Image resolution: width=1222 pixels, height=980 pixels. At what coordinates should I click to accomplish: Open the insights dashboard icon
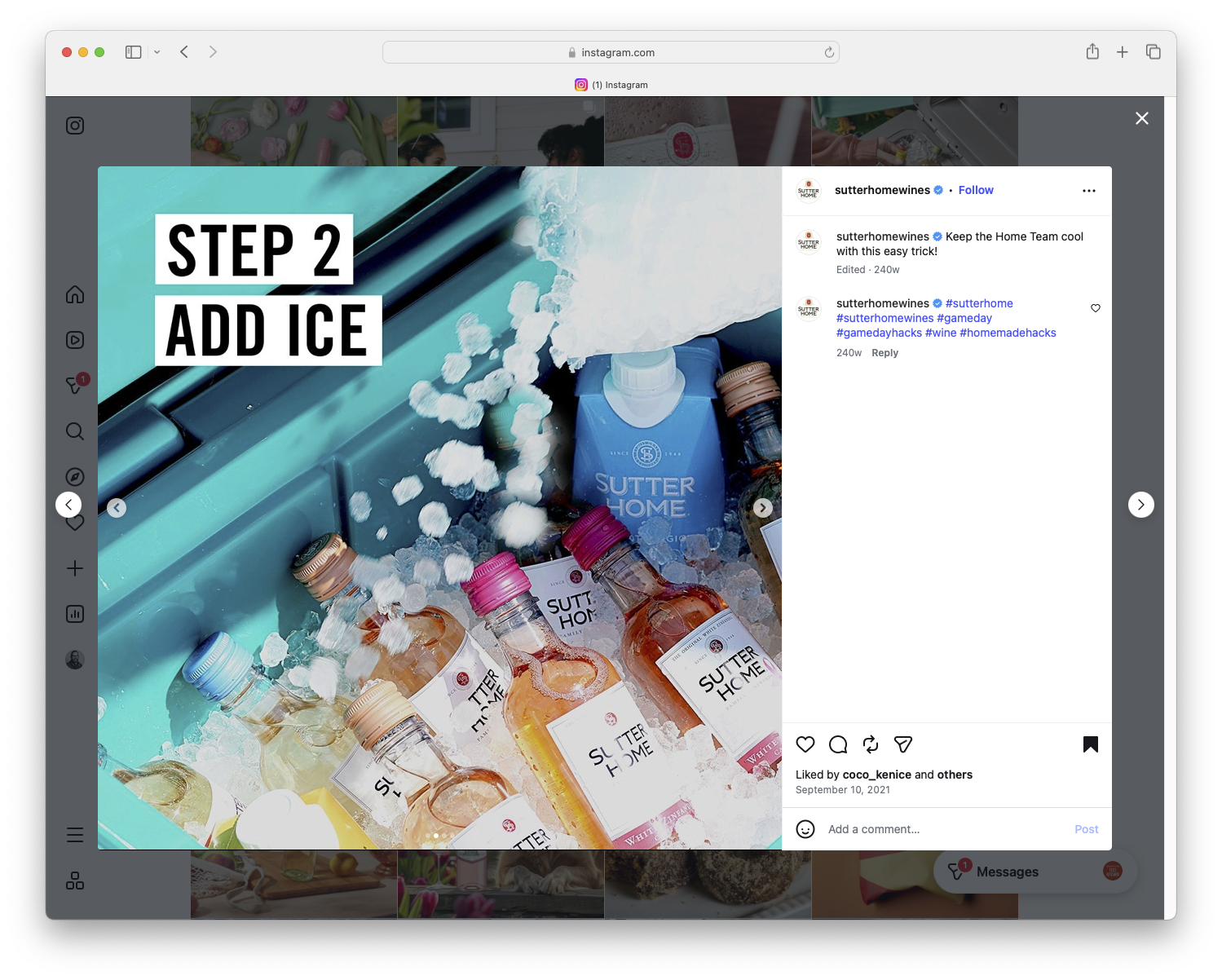pyautogui.click(x=74, y=614)
